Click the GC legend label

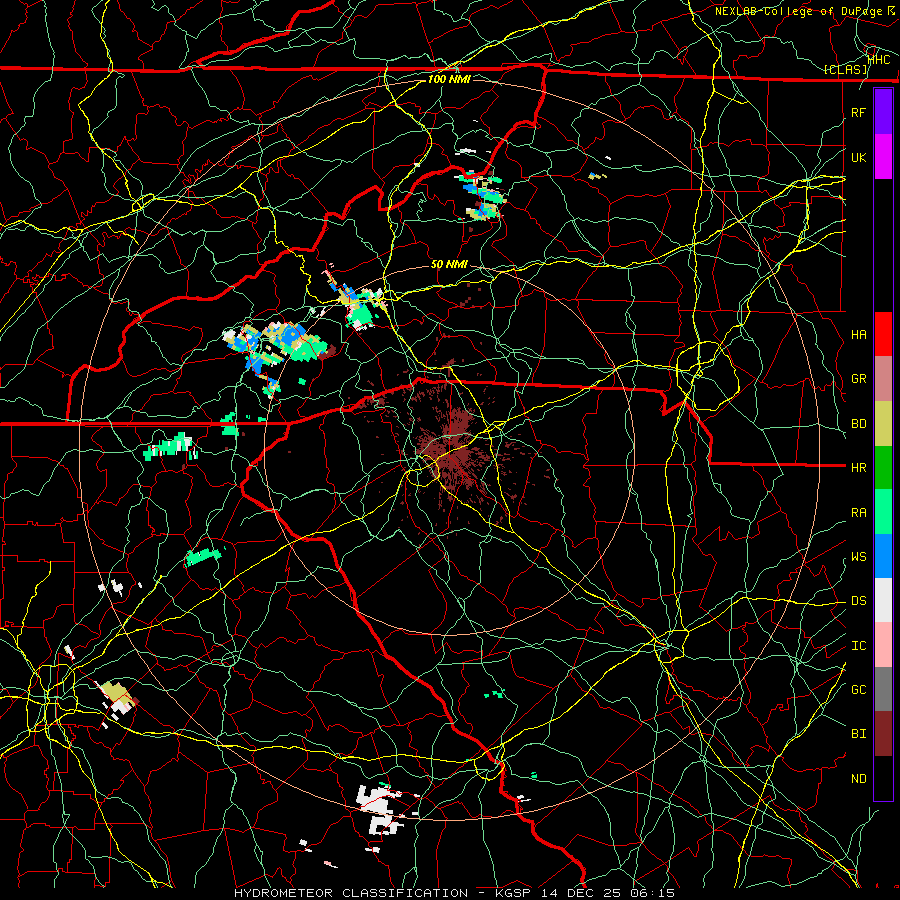(858, 690)
